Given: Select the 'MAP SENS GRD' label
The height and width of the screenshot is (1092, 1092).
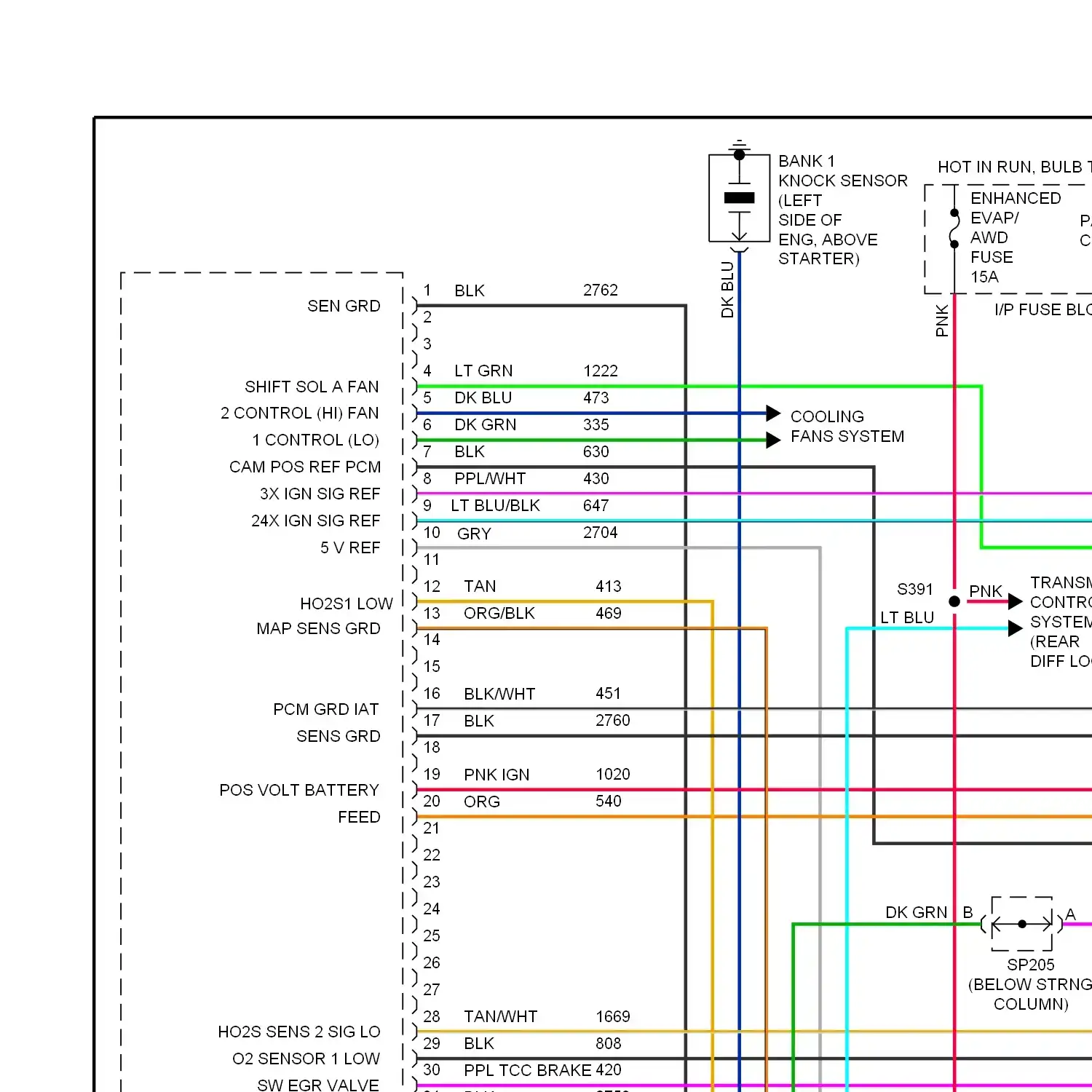Looking at the screenshot, I should [x=318, y=628].
